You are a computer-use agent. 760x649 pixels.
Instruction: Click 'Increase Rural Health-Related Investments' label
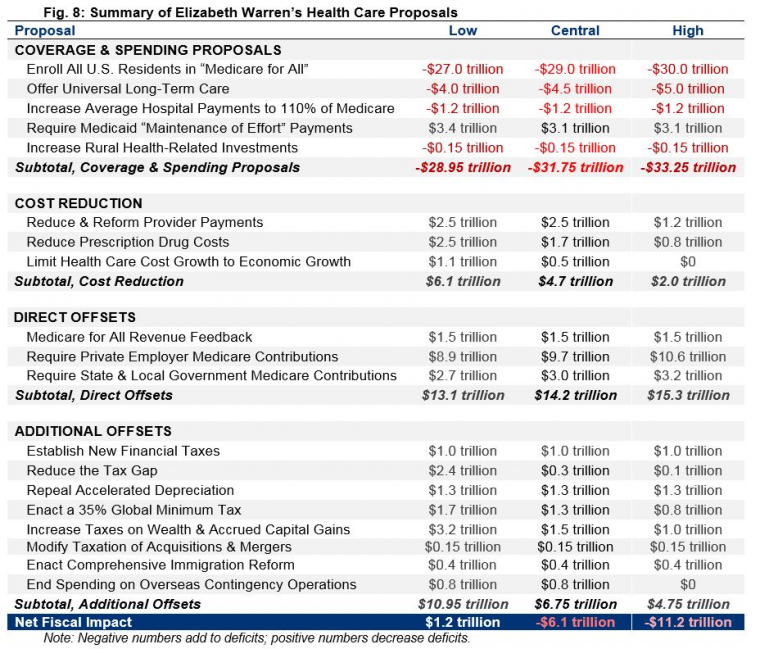tap(162, 147)
